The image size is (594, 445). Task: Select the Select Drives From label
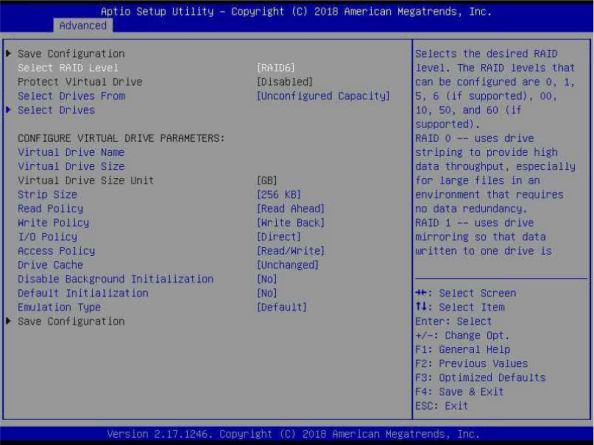click(x=71, y=96)
